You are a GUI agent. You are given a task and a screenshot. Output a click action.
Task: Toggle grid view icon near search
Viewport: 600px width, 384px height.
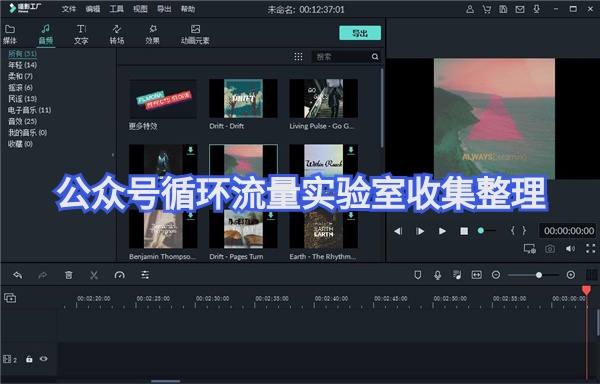pyautogui.click(x=298, y=57)
